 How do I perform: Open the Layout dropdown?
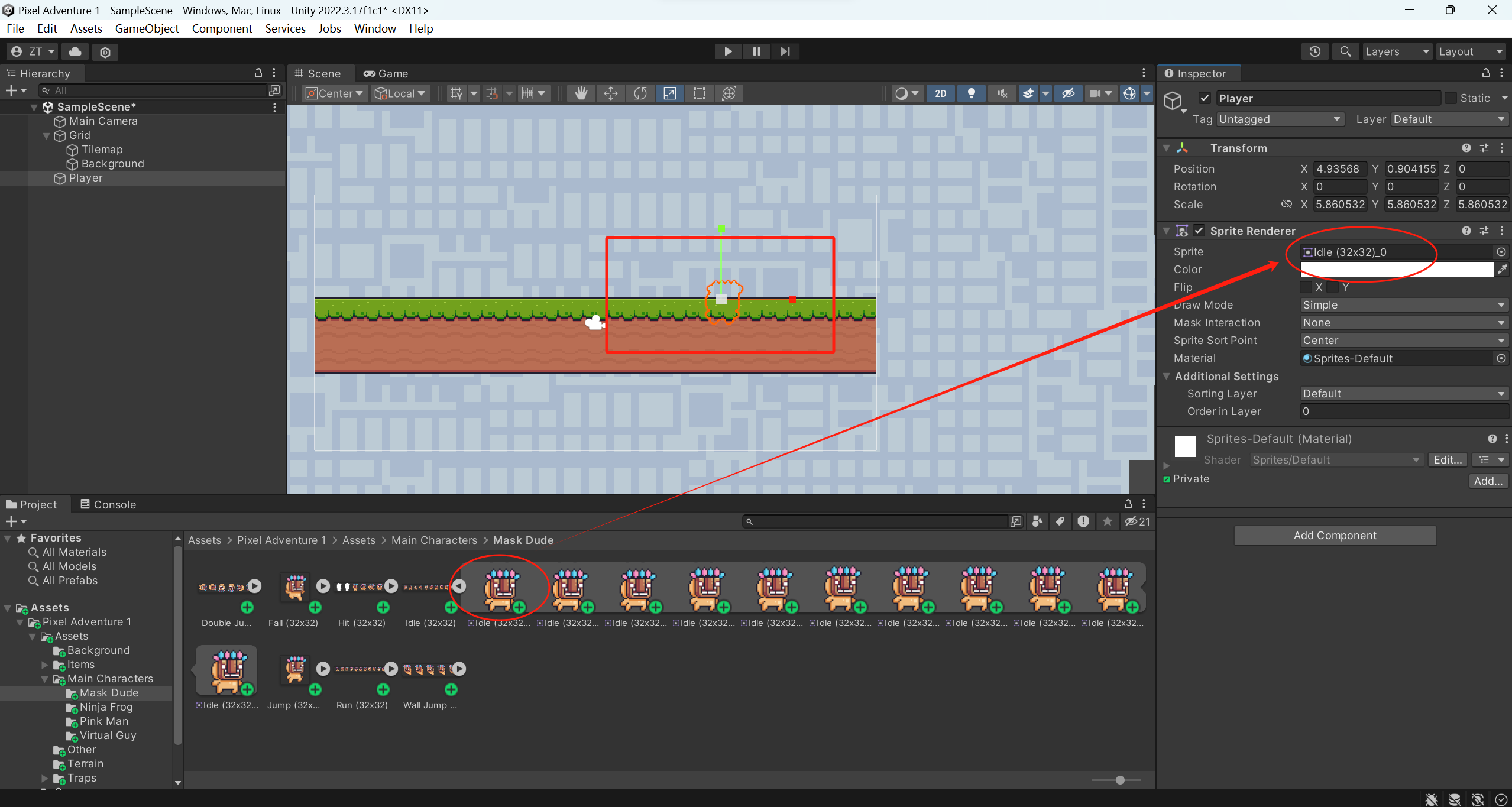click(x=1471, y=51)
